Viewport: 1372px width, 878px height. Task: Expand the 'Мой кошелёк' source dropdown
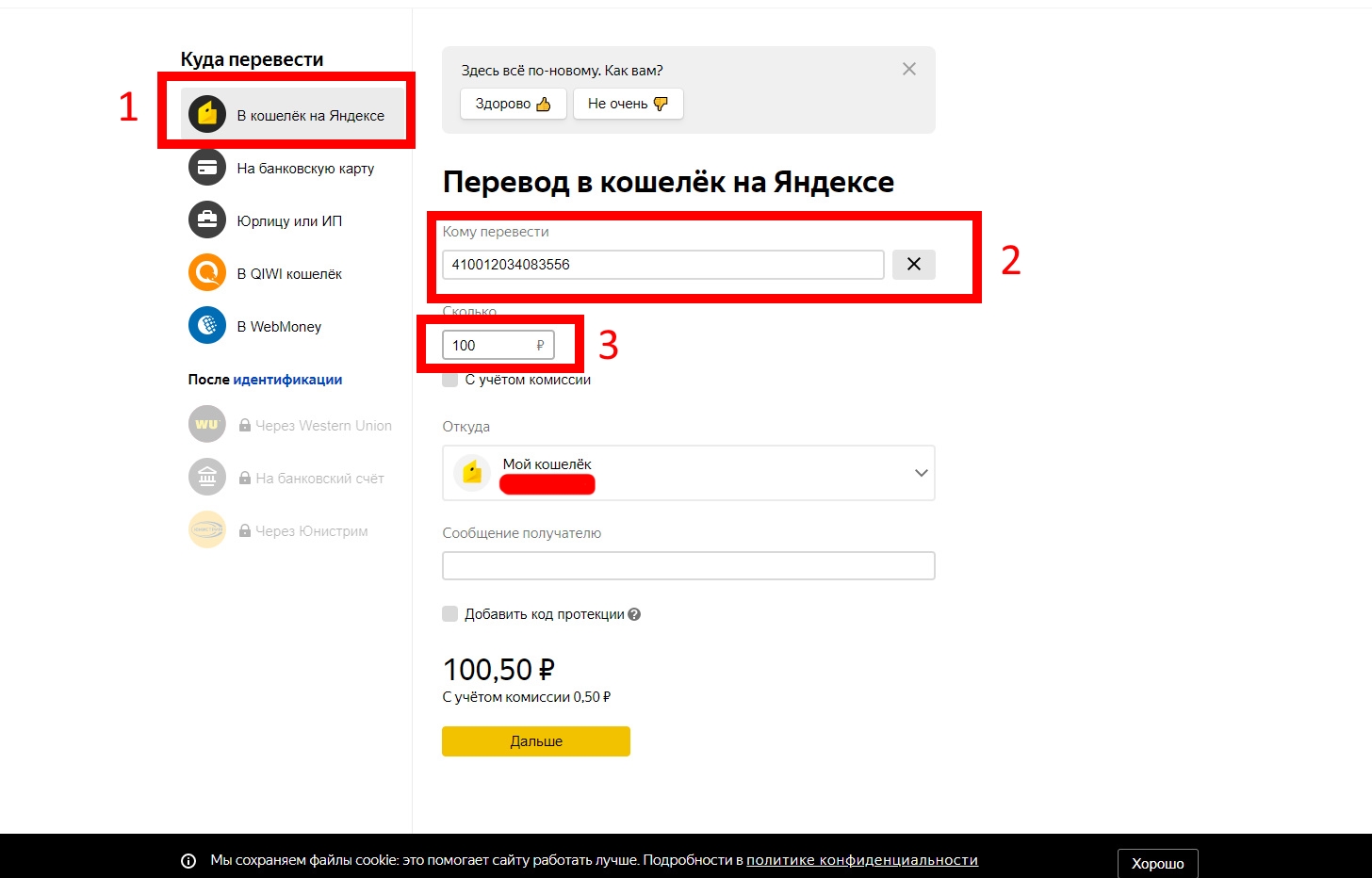point(921,473)
